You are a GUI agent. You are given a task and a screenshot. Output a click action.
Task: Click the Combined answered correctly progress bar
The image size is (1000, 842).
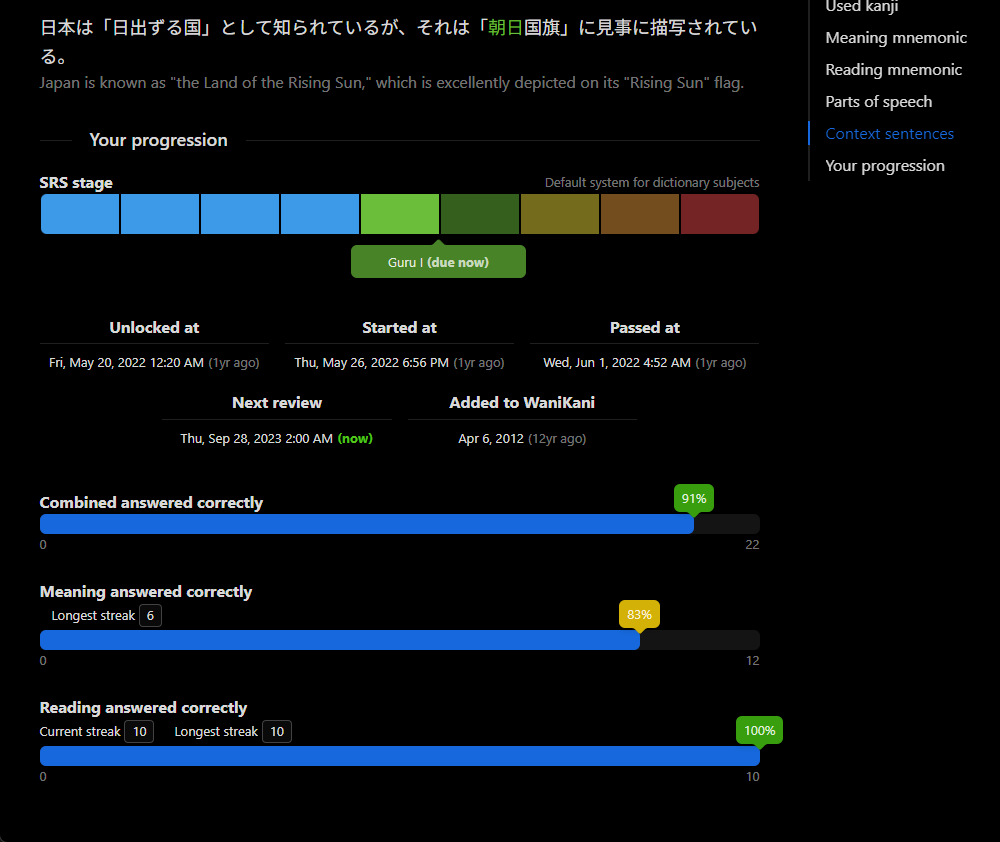click(x=400, y=524)
